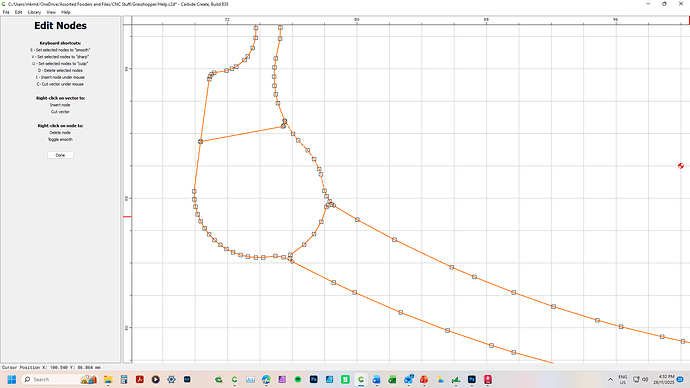Open Excel from the taskbar

click(x=393, y=379)
